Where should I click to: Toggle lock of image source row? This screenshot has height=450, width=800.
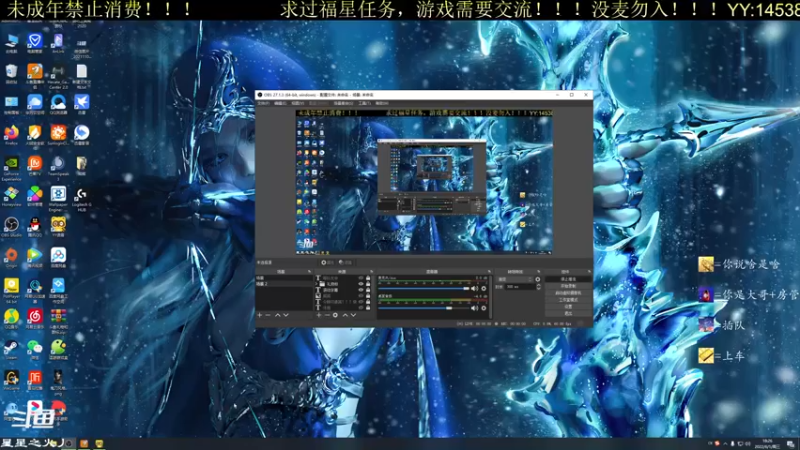click(x=368, y=295)
